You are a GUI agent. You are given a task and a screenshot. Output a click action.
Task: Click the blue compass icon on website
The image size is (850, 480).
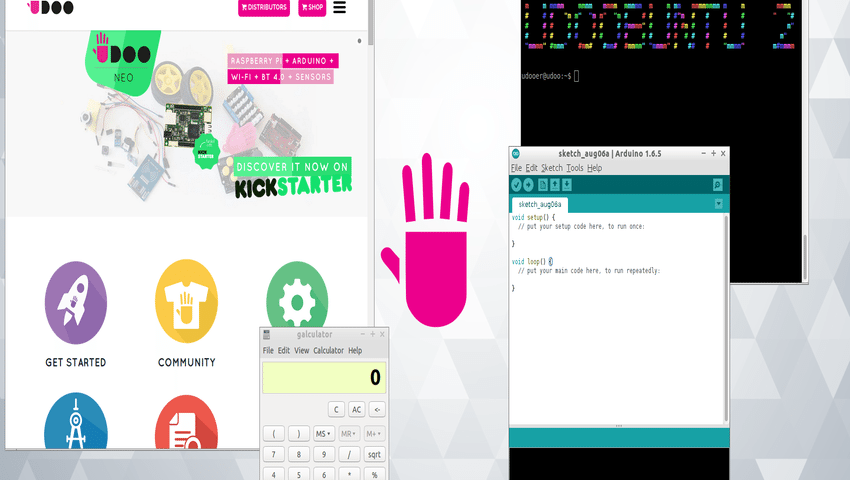[x=75, y=421]
